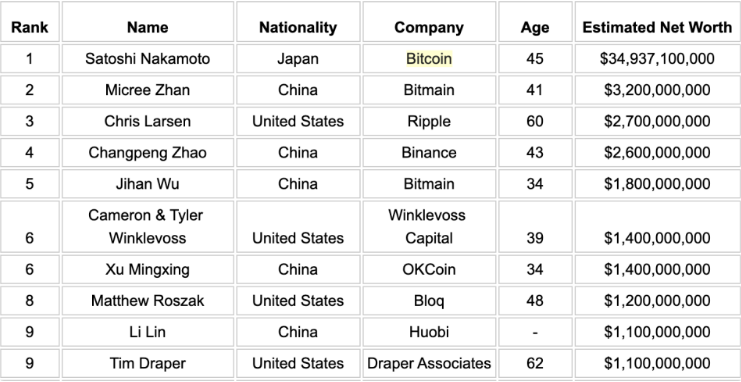Screen dimensions: 741x382
Task: Select Li Lin's dash age cell
Action: [535, 332]
